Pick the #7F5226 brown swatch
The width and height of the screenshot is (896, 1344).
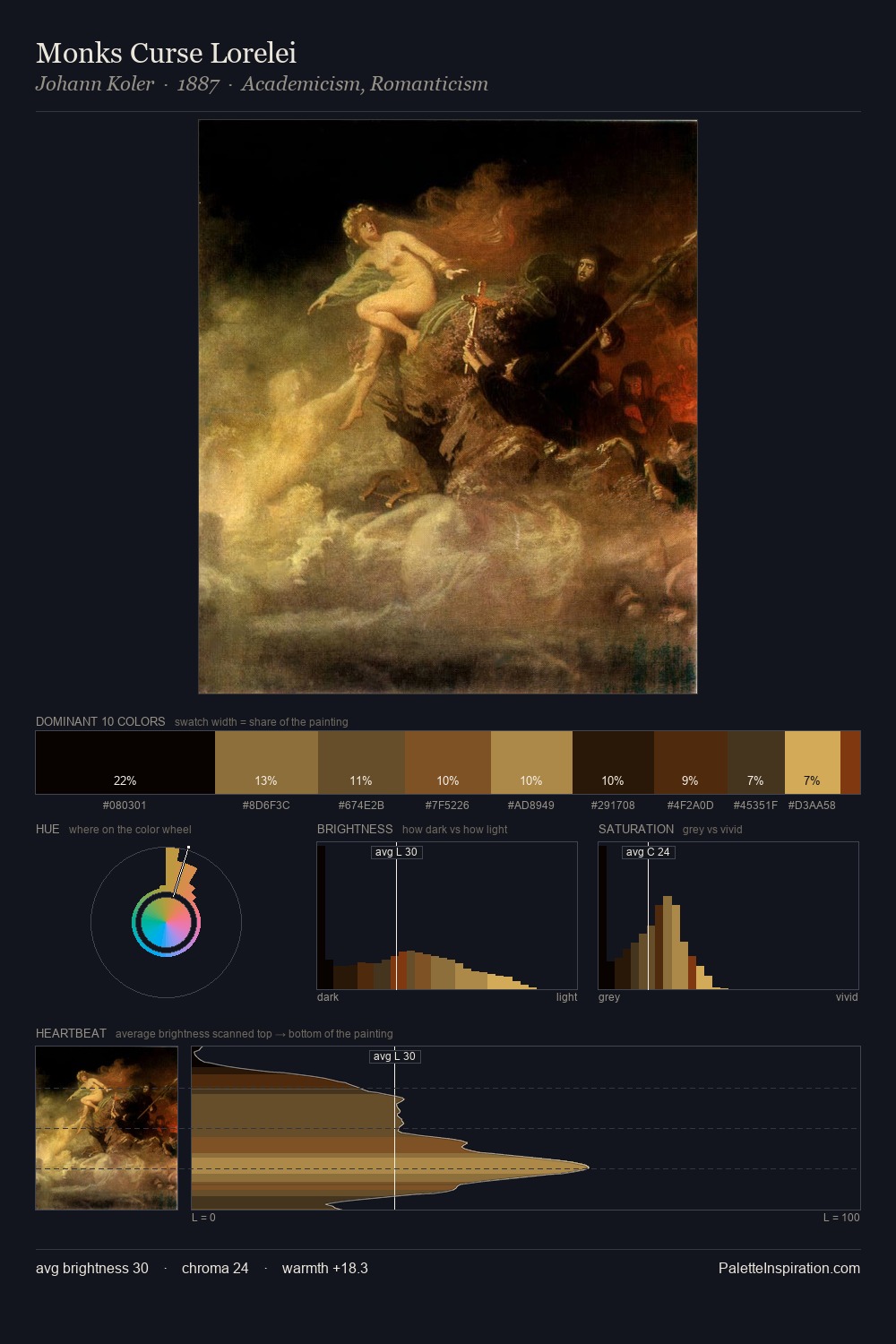pos(448,762)
